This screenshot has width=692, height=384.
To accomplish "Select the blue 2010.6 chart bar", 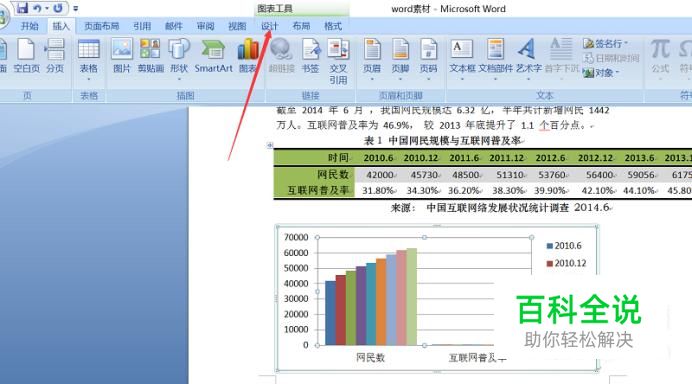I will [330, 313].
